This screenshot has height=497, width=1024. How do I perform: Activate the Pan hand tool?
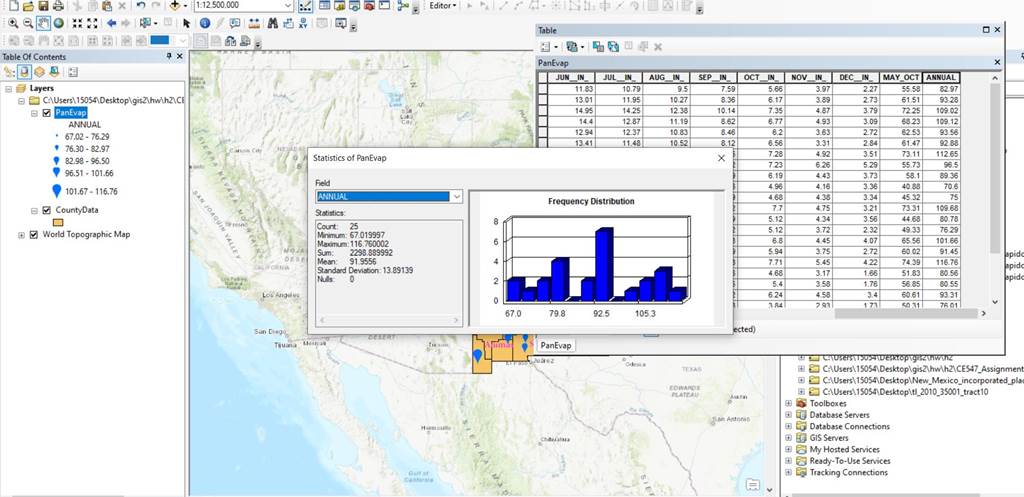(43, 23)
